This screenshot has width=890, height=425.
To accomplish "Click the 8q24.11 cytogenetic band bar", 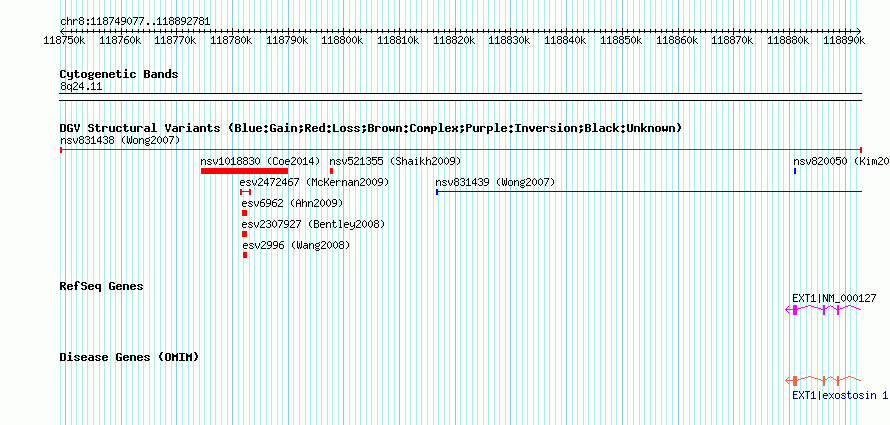I will (x=461, y=97).
